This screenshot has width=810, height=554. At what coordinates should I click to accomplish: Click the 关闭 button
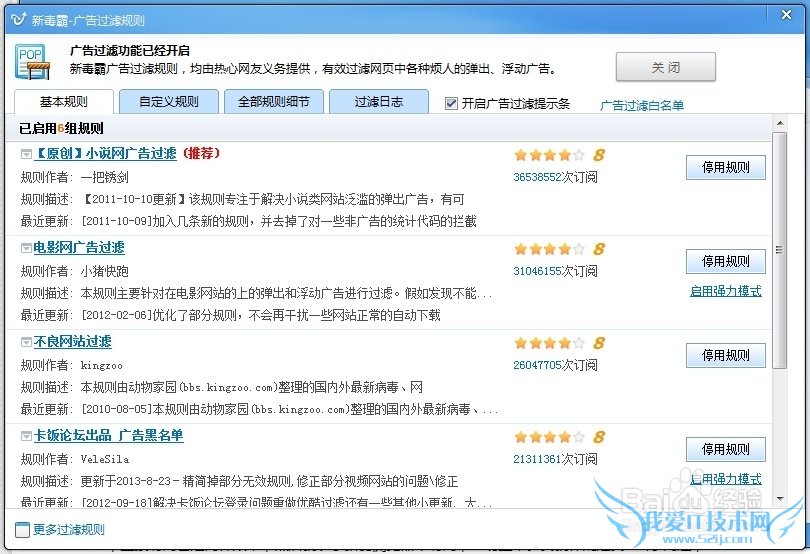pyautogui.click(x=665, y=67)
